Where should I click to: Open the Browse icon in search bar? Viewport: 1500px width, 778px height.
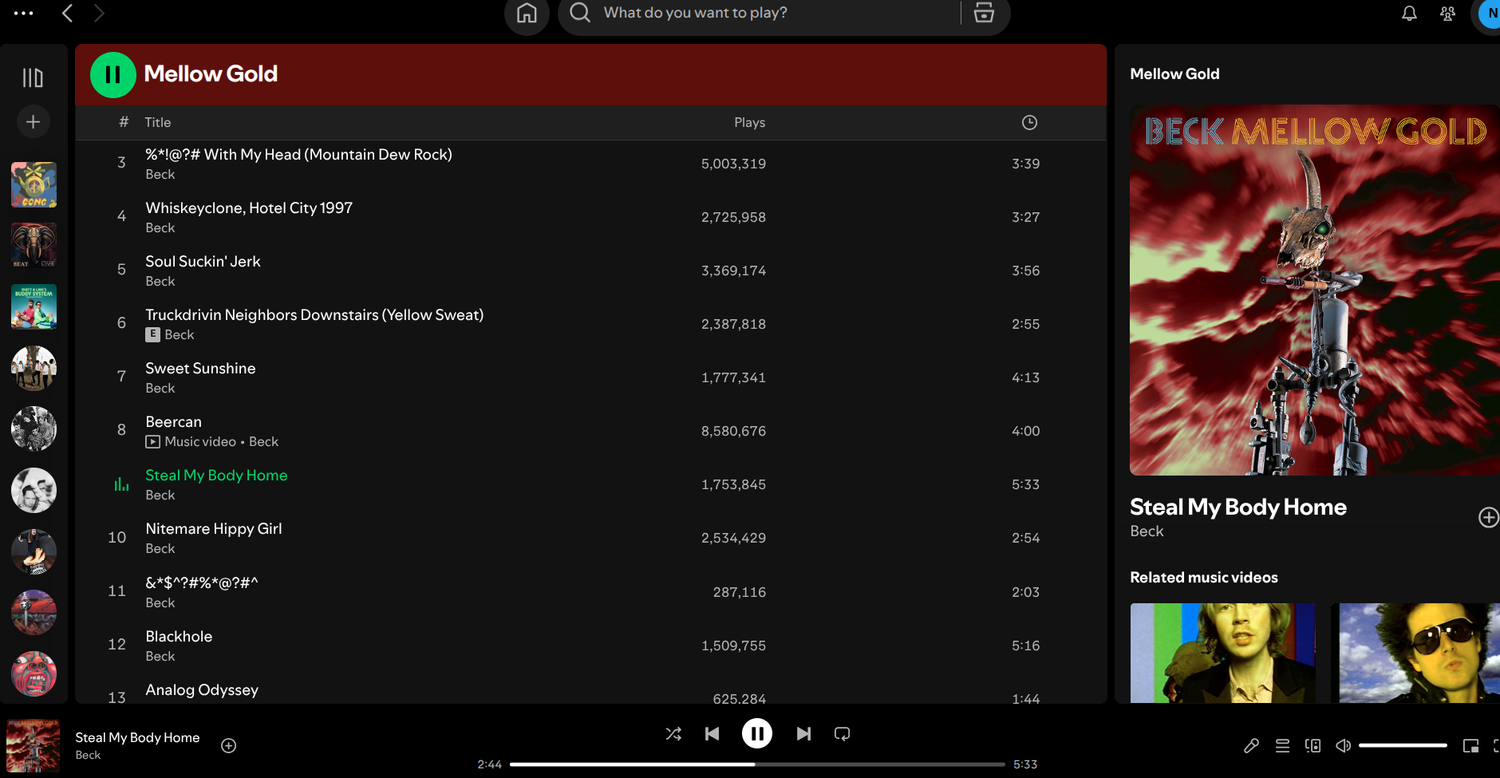984,13
